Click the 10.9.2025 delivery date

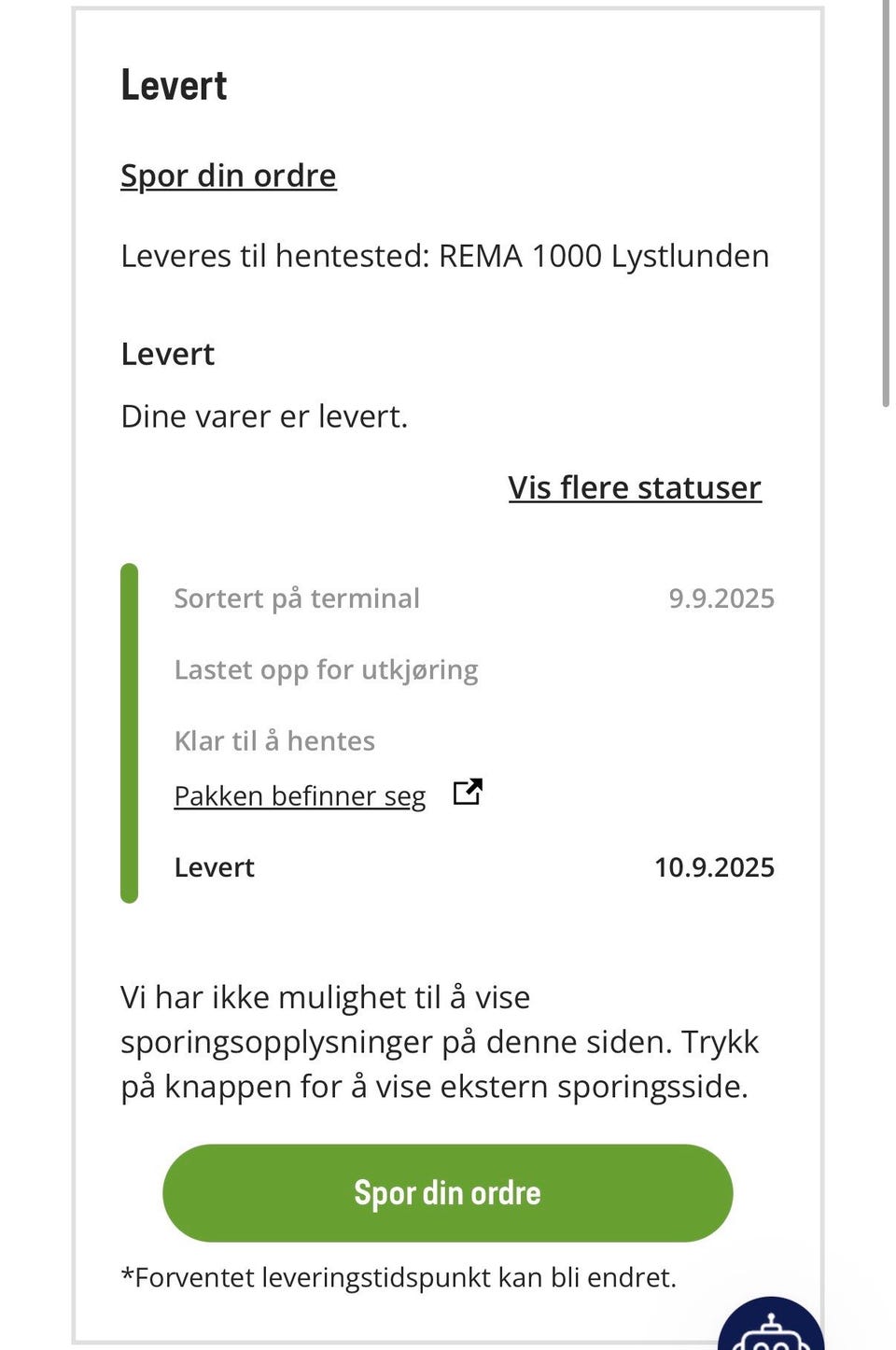[x=714, y=867]
